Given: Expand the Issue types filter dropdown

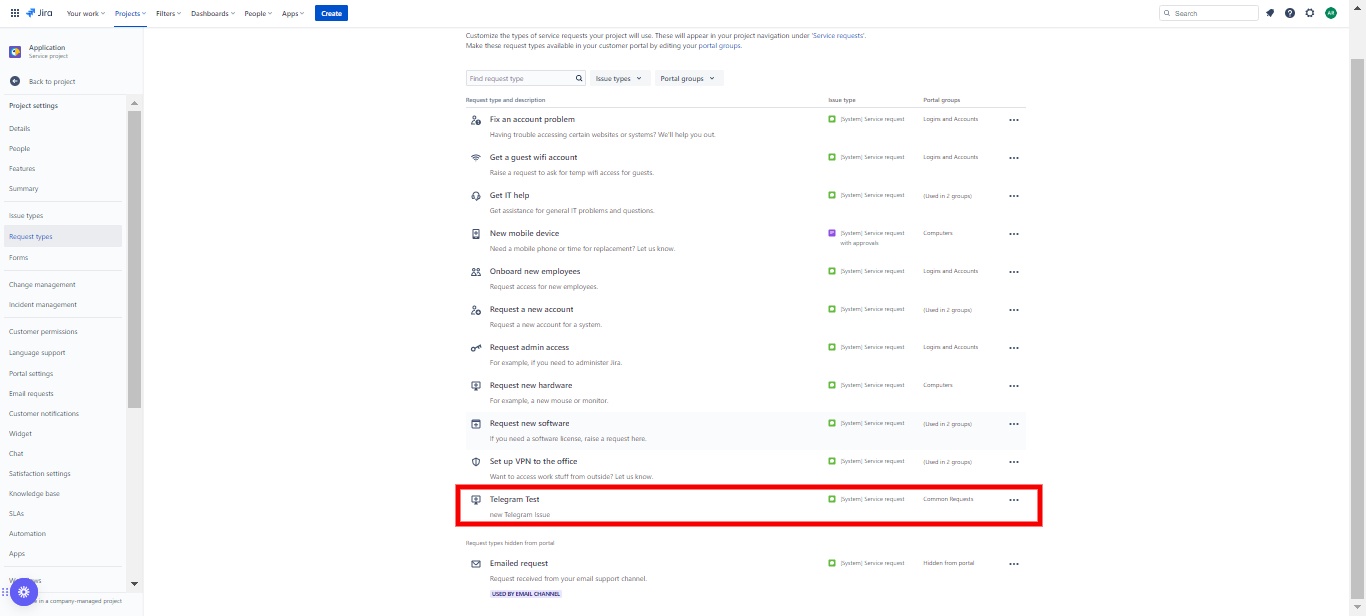Looking at the screenshot, I should coord(619,78).
